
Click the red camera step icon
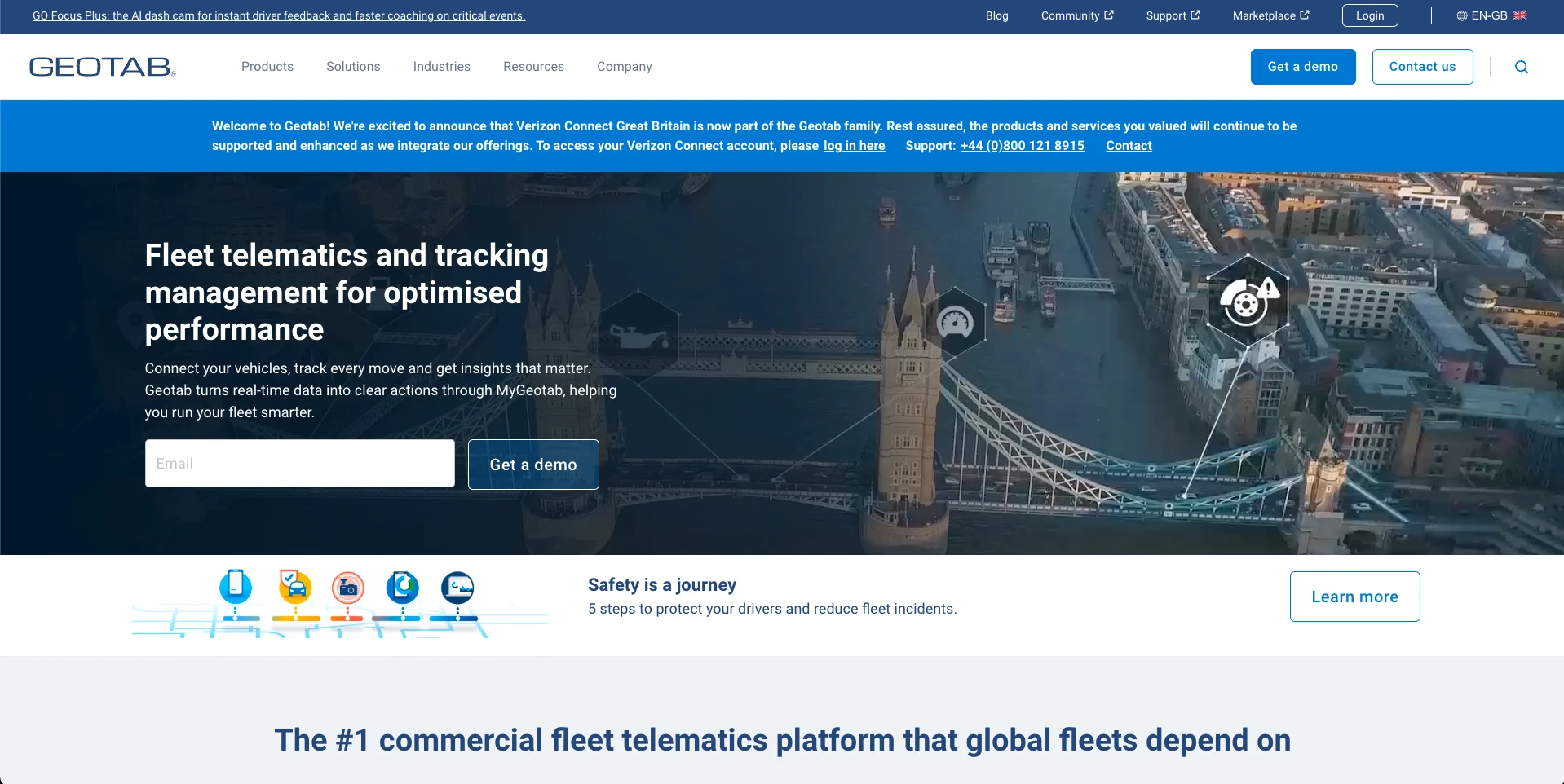coord(348,588)
